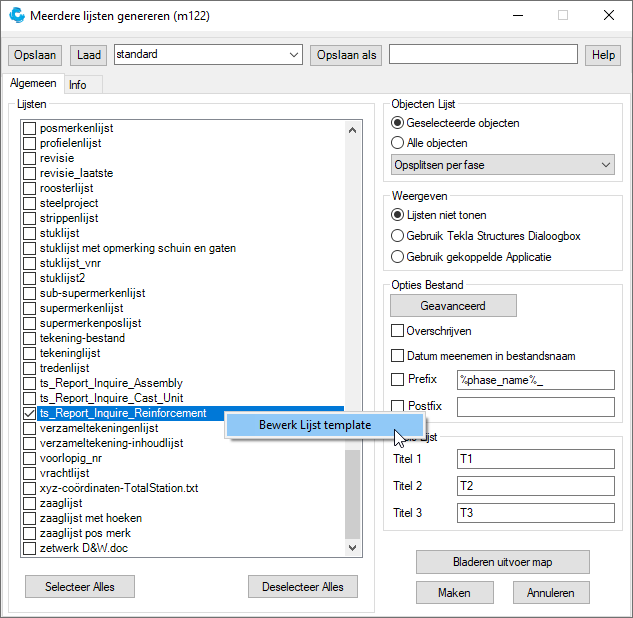
Task: Click the Titel 2 input field
Action: click(536, 486)
